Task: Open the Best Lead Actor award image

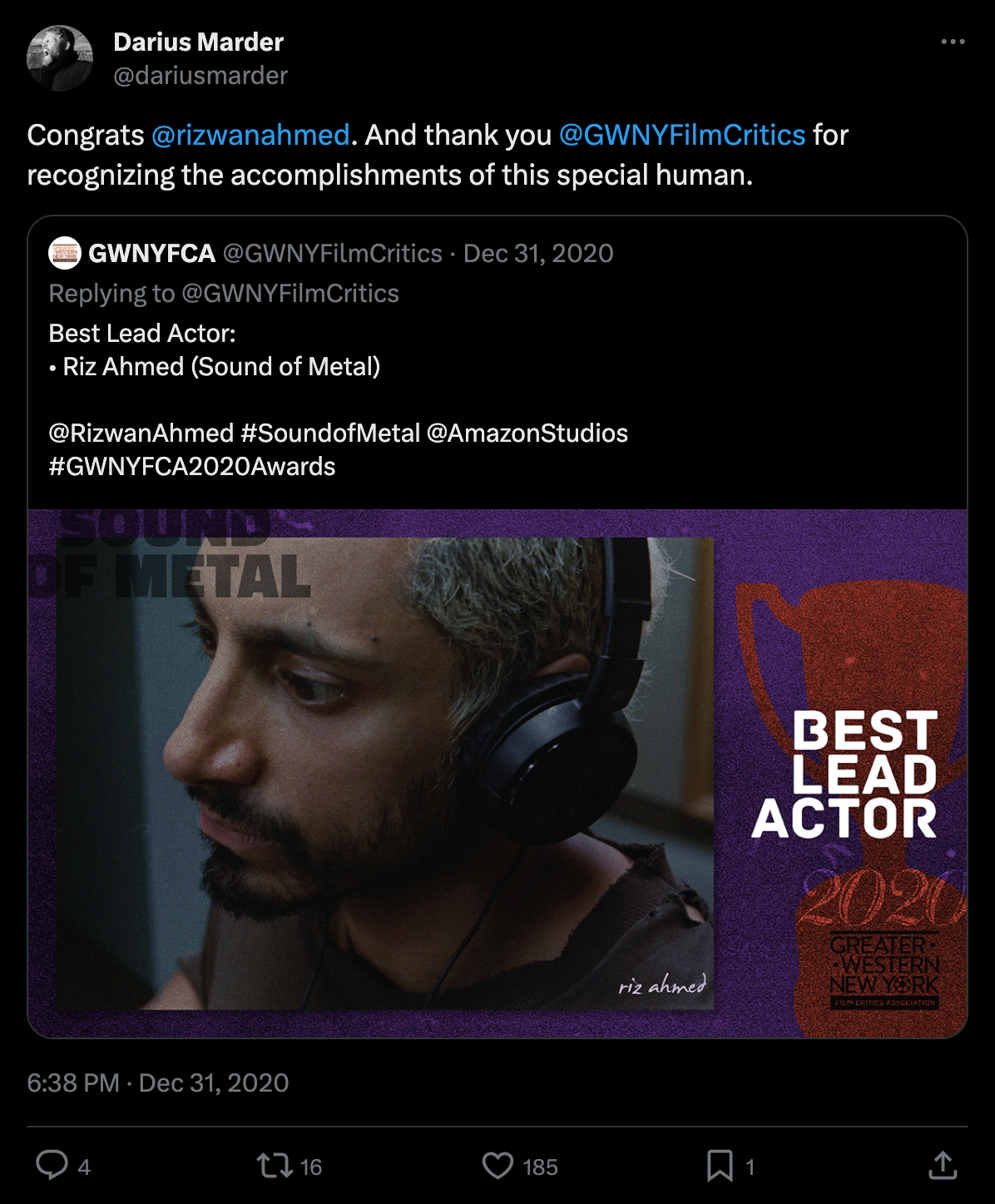Action: coord(497,773)
